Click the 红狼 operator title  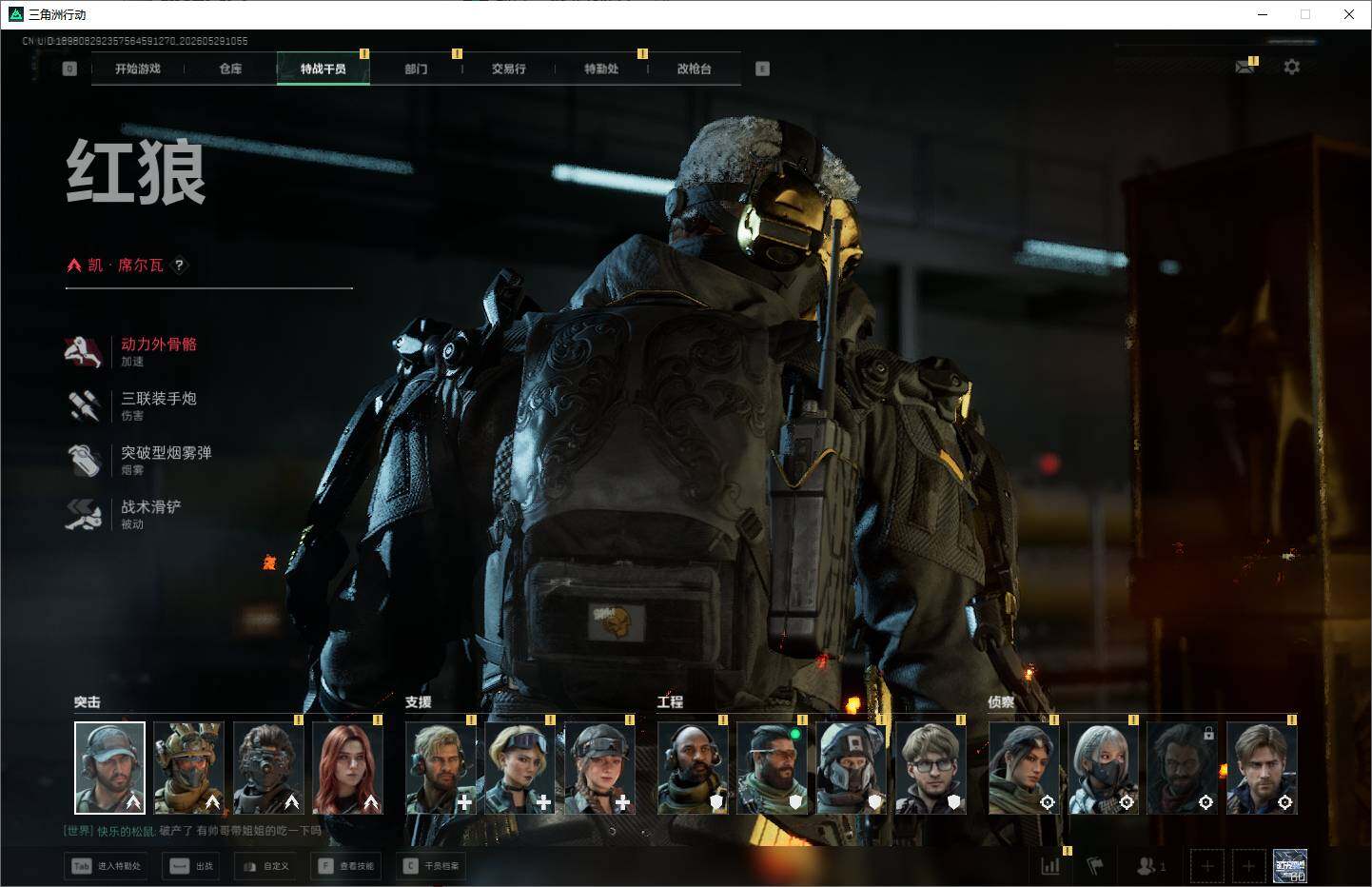pos(136,171)
